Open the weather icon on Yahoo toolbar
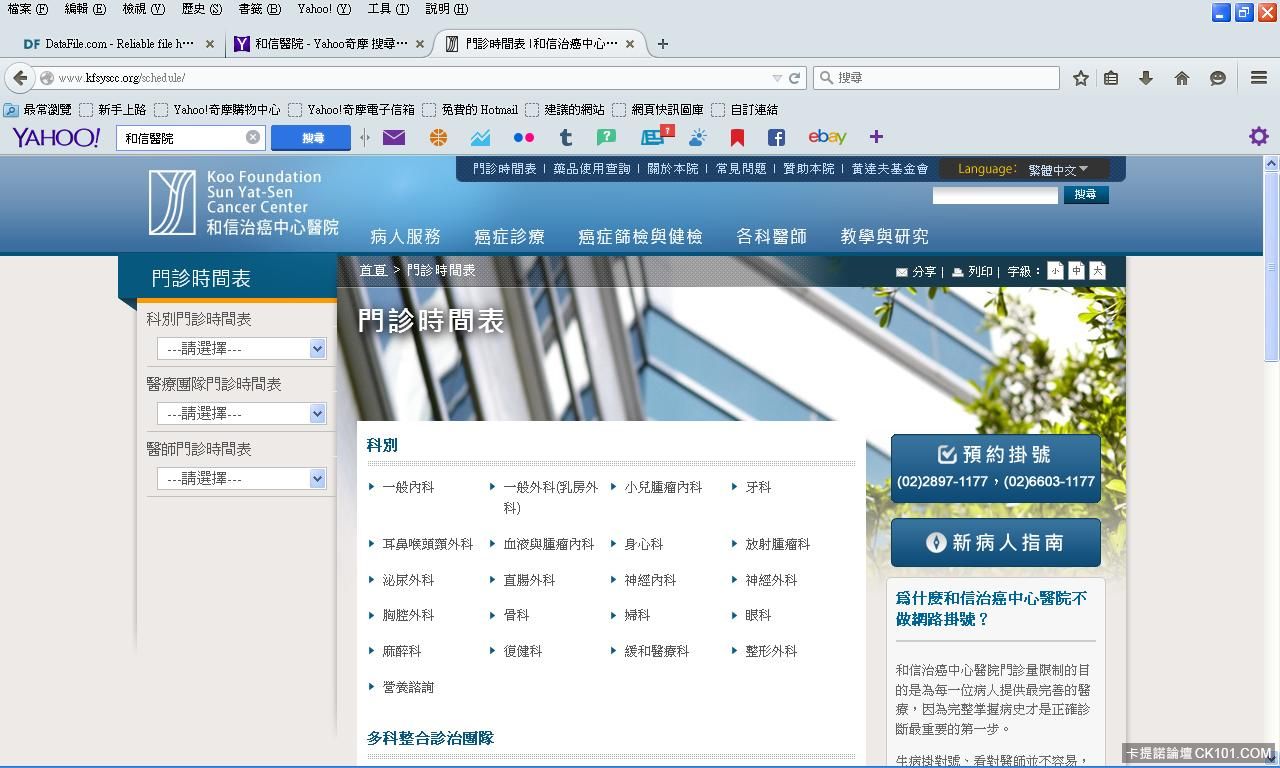This screenshot has height=768, width=1280. [697, 137]
